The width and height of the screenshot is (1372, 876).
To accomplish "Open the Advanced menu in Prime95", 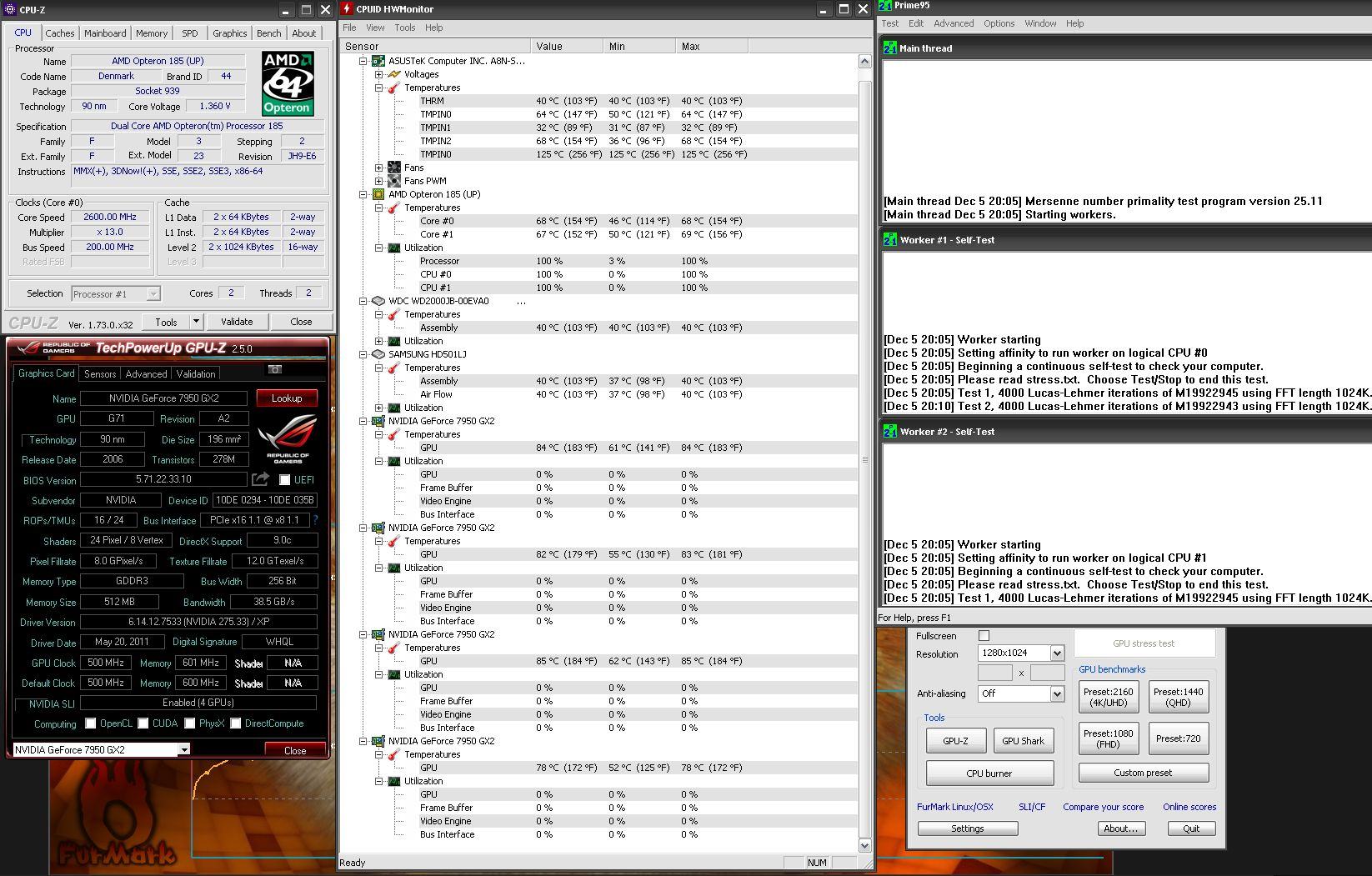I will pyautogui.click(x=954, y=23).
